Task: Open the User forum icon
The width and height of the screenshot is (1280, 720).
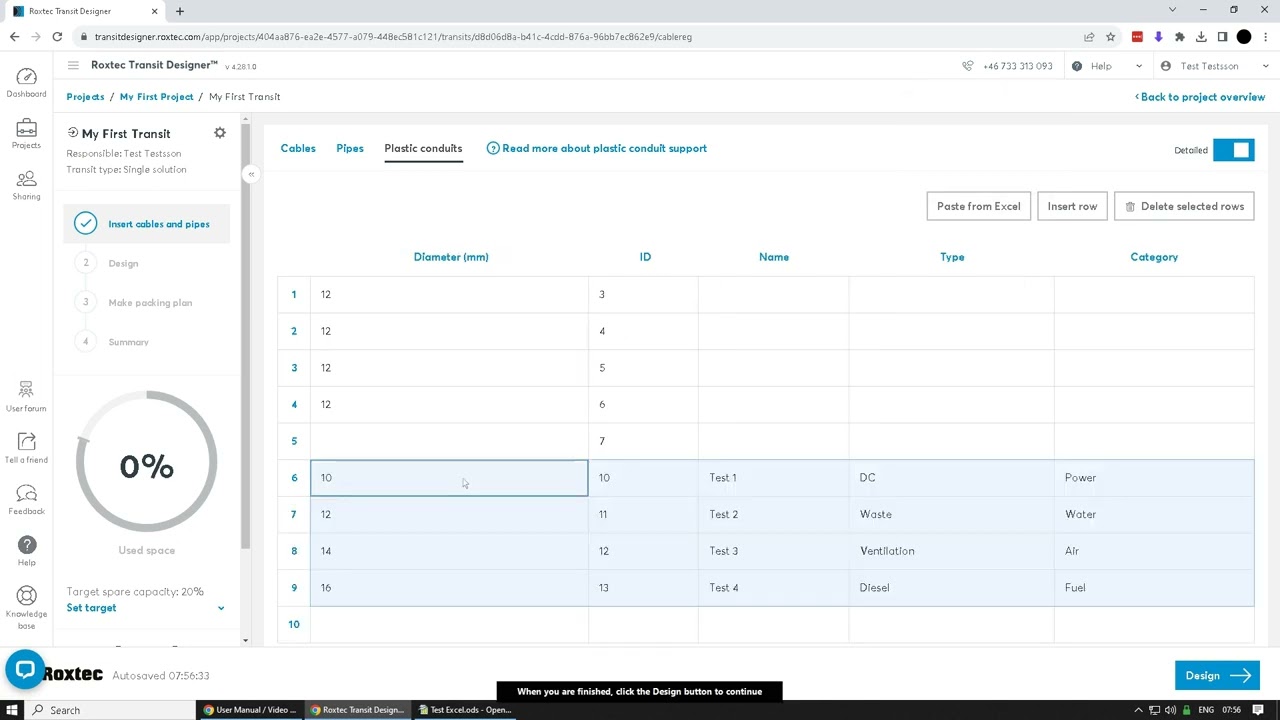Action: coord(26,396)
